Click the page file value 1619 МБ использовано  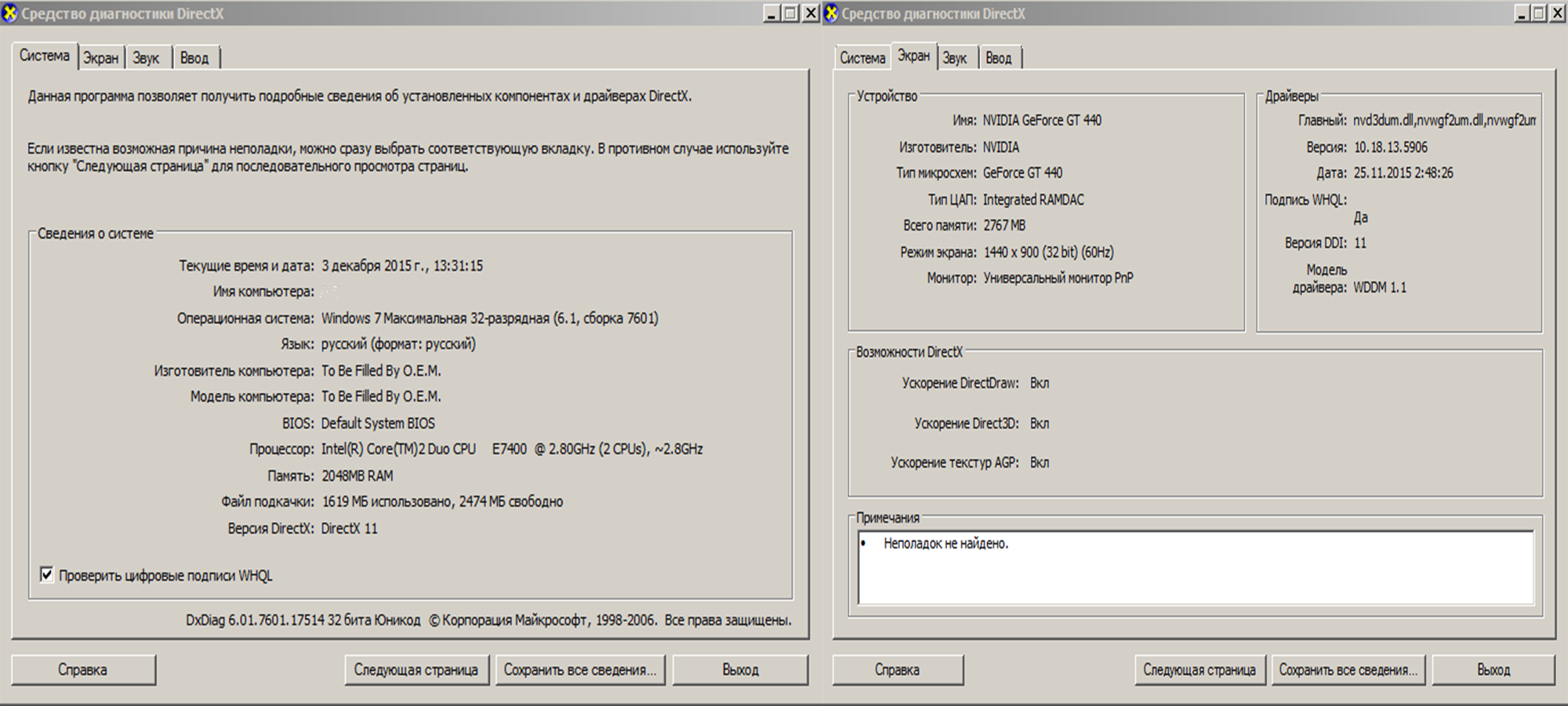pos(442,502)
